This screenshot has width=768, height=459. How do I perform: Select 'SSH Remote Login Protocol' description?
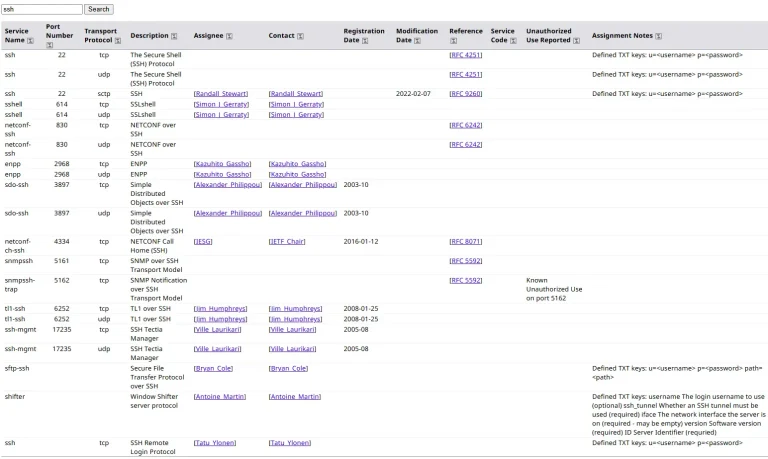click(153, 447)
